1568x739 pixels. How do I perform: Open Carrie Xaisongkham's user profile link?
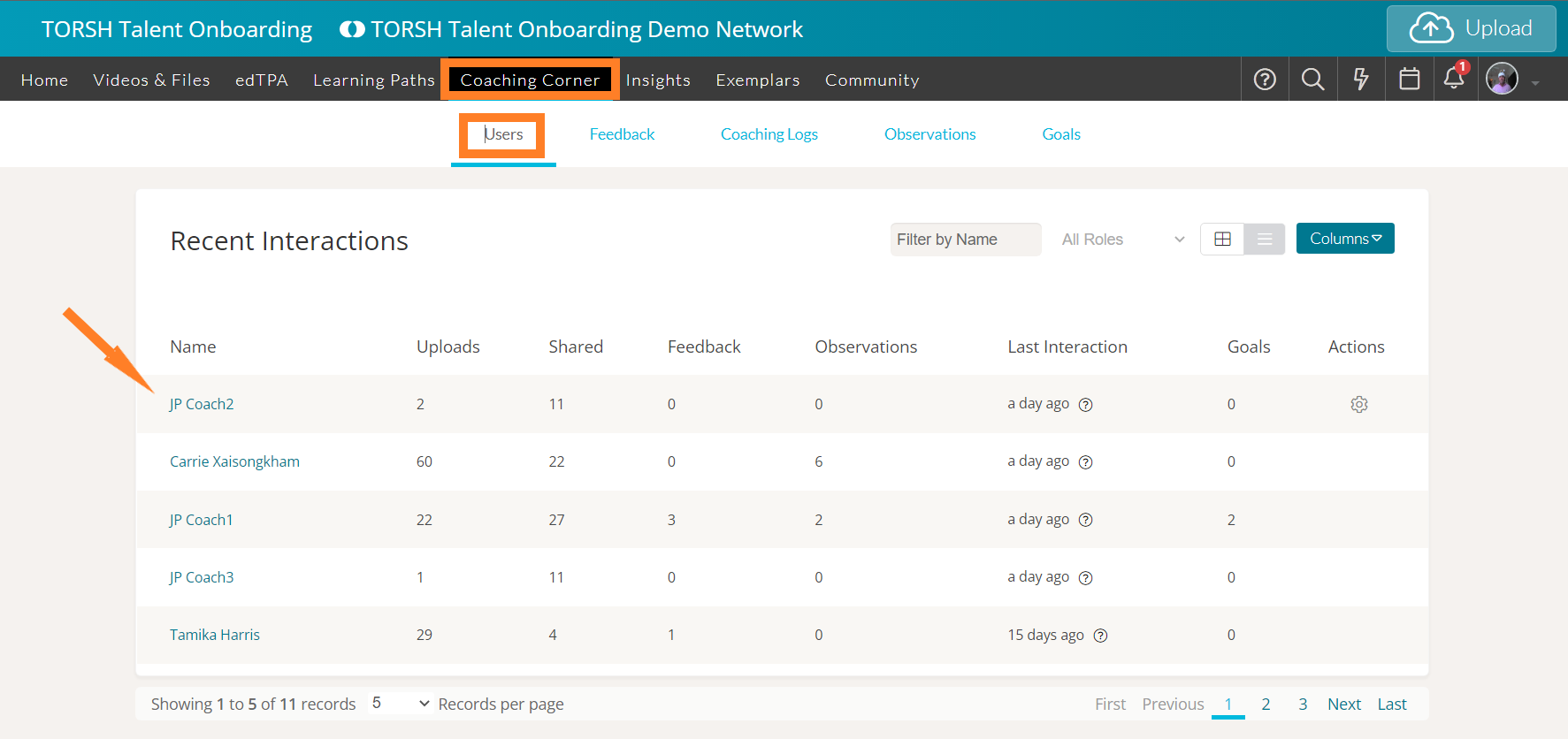234,461
